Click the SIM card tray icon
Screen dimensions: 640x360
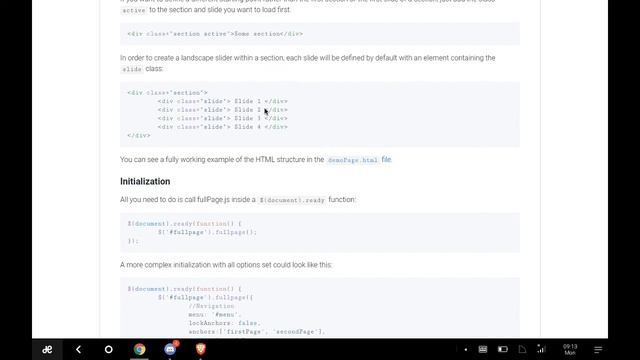coord(522,349)
